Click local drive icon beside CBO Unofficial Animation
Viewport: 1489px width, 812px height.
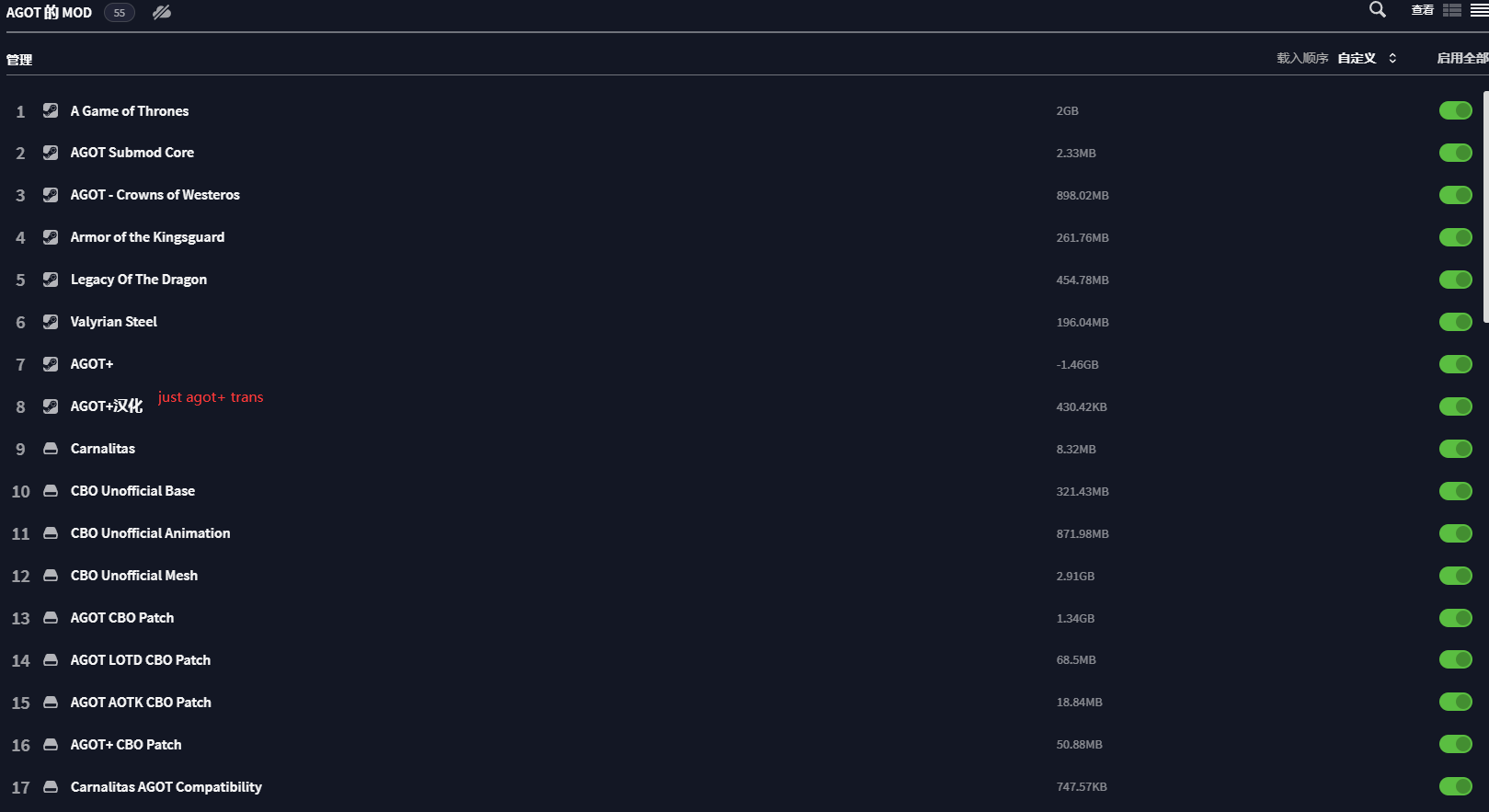pos(51,533)
